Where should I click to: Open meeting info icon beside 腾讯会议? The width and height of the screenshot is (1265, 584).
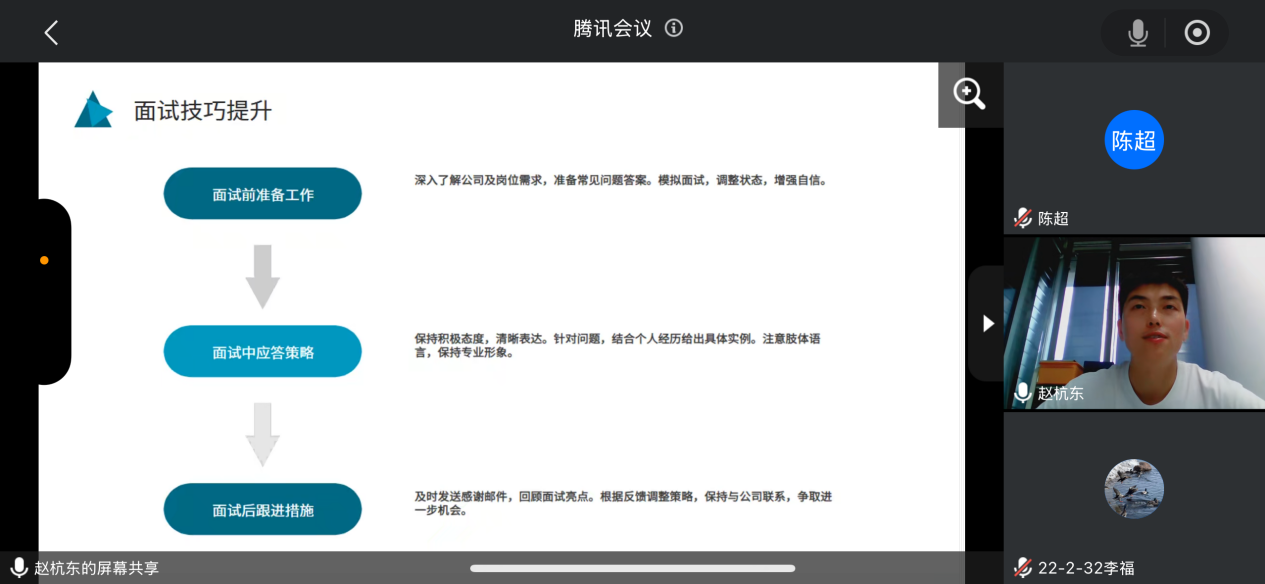pyautogui.click(x=674, y=28)
